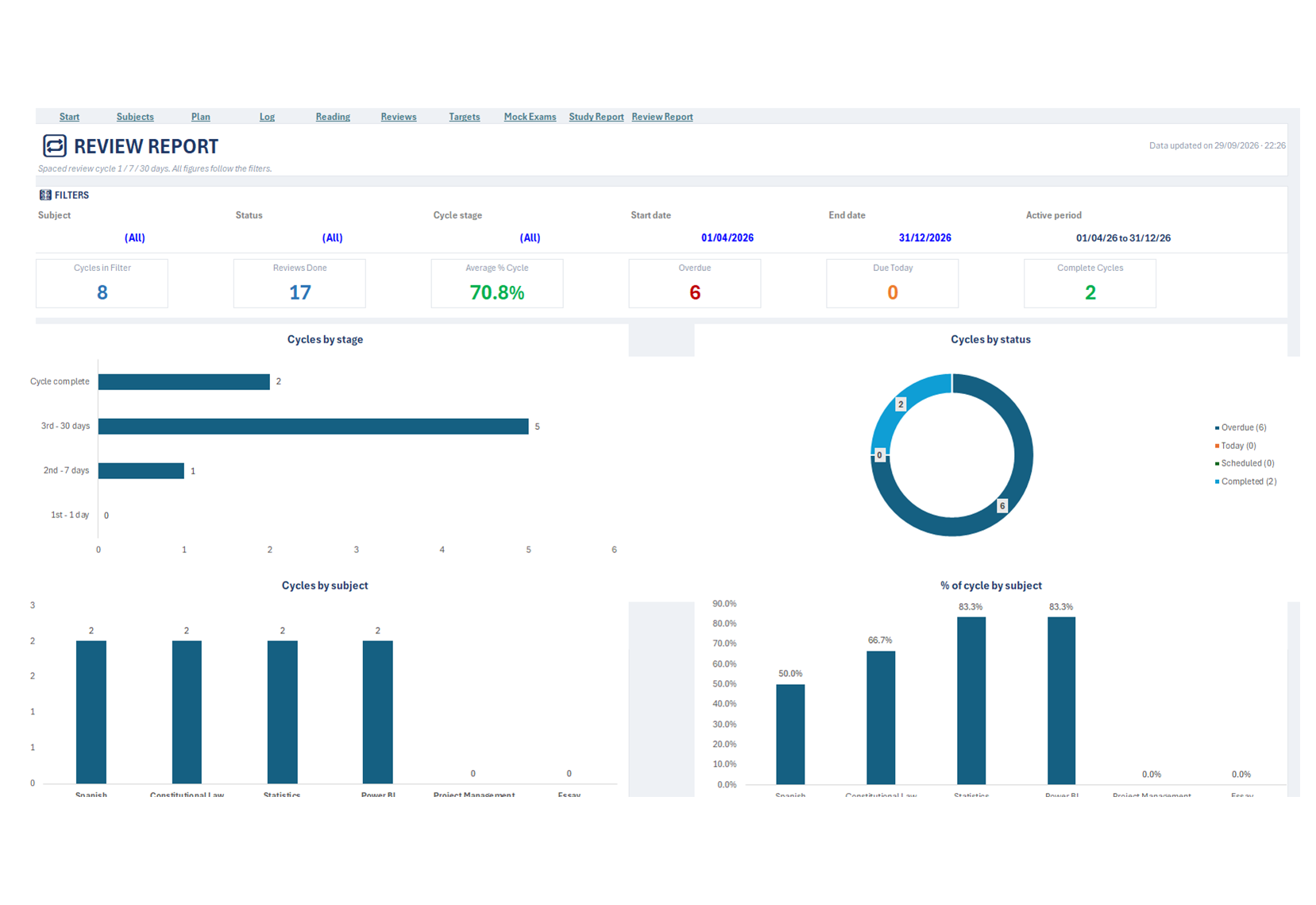The height and width of the screenshot is (905, 1316).
Task: Go to Mock Exams page
Action: coord(530,117)
